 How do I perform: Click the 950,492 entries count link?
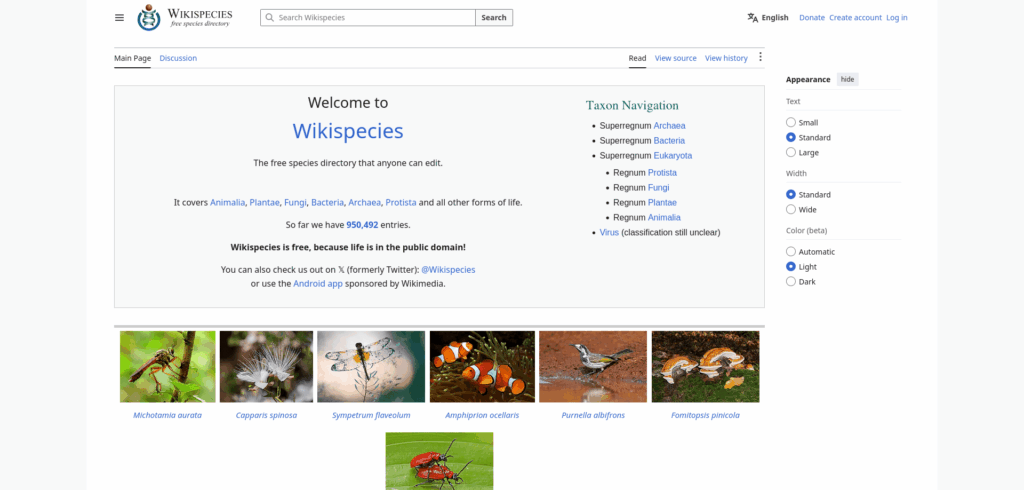[x=362, y=225]
